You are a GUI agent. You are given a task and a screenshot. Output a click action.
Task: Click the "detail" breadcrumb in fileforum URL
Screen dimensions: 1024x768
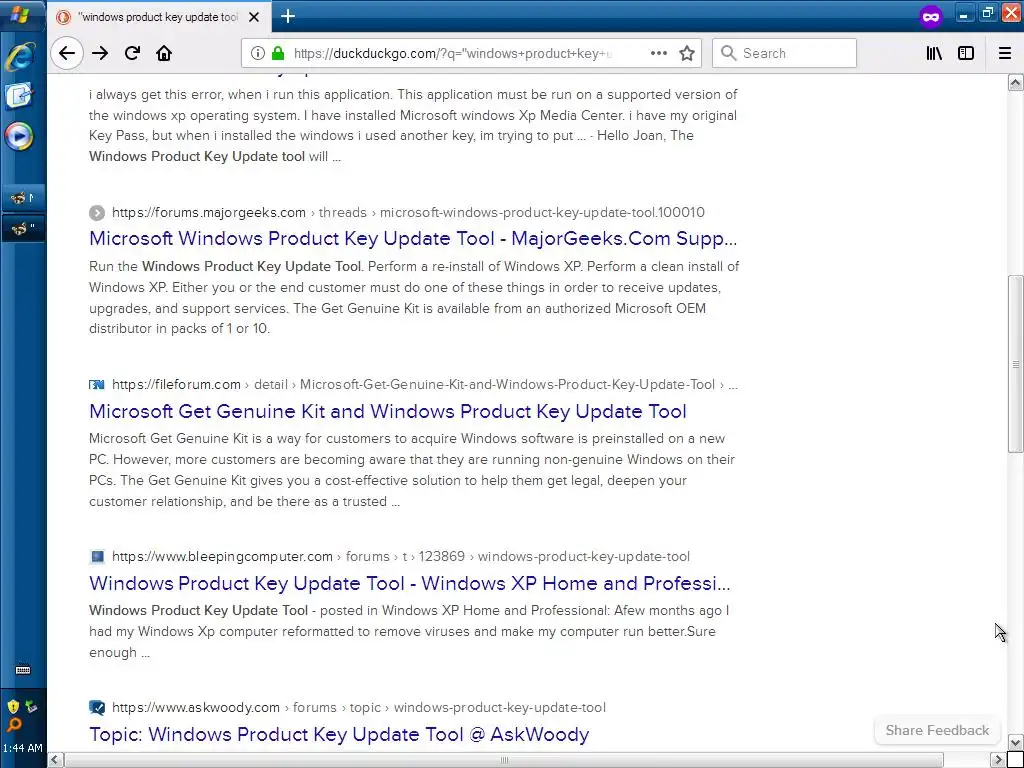tap(270, 385)
